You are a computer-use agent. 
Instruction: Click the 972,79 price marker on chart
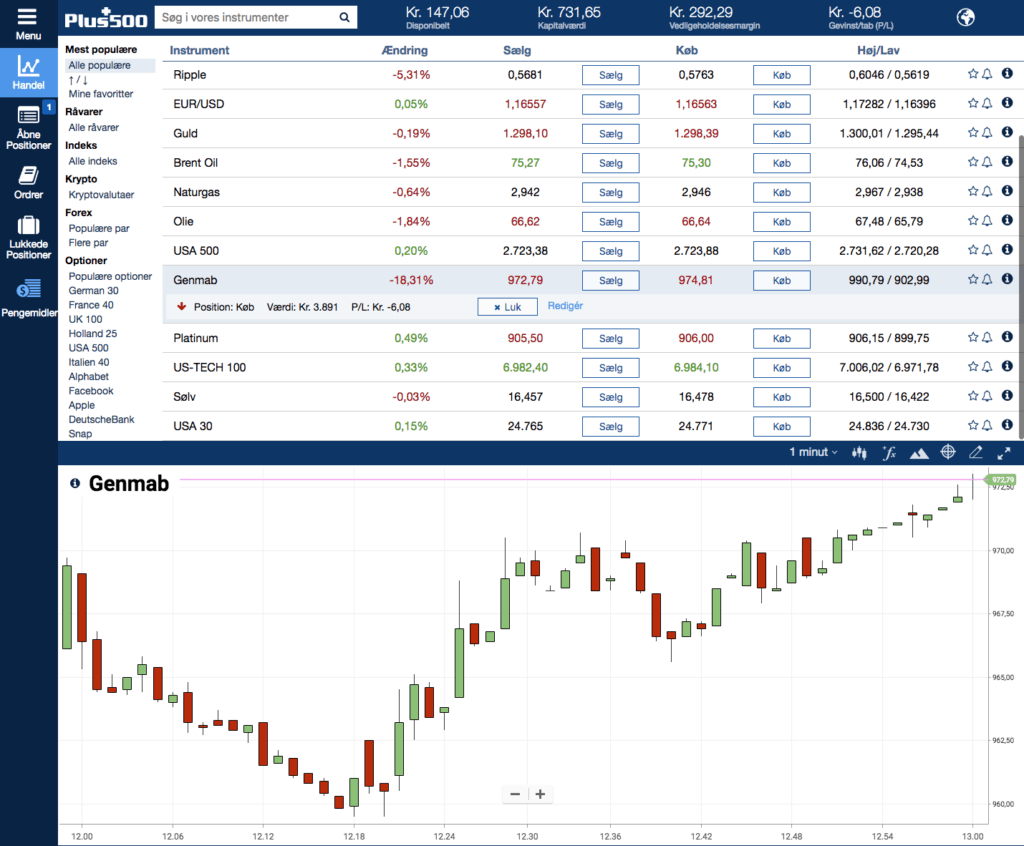pyautogui.click(x=1002, y=480)
